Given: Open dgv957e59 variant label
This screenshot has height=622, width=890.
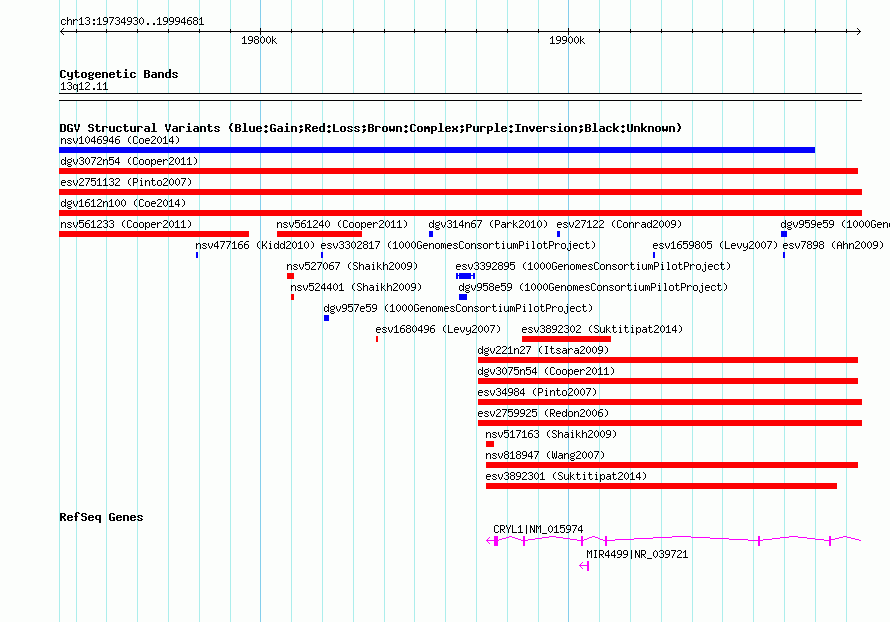Looking at the screenshot, I should tap(458, 308).
